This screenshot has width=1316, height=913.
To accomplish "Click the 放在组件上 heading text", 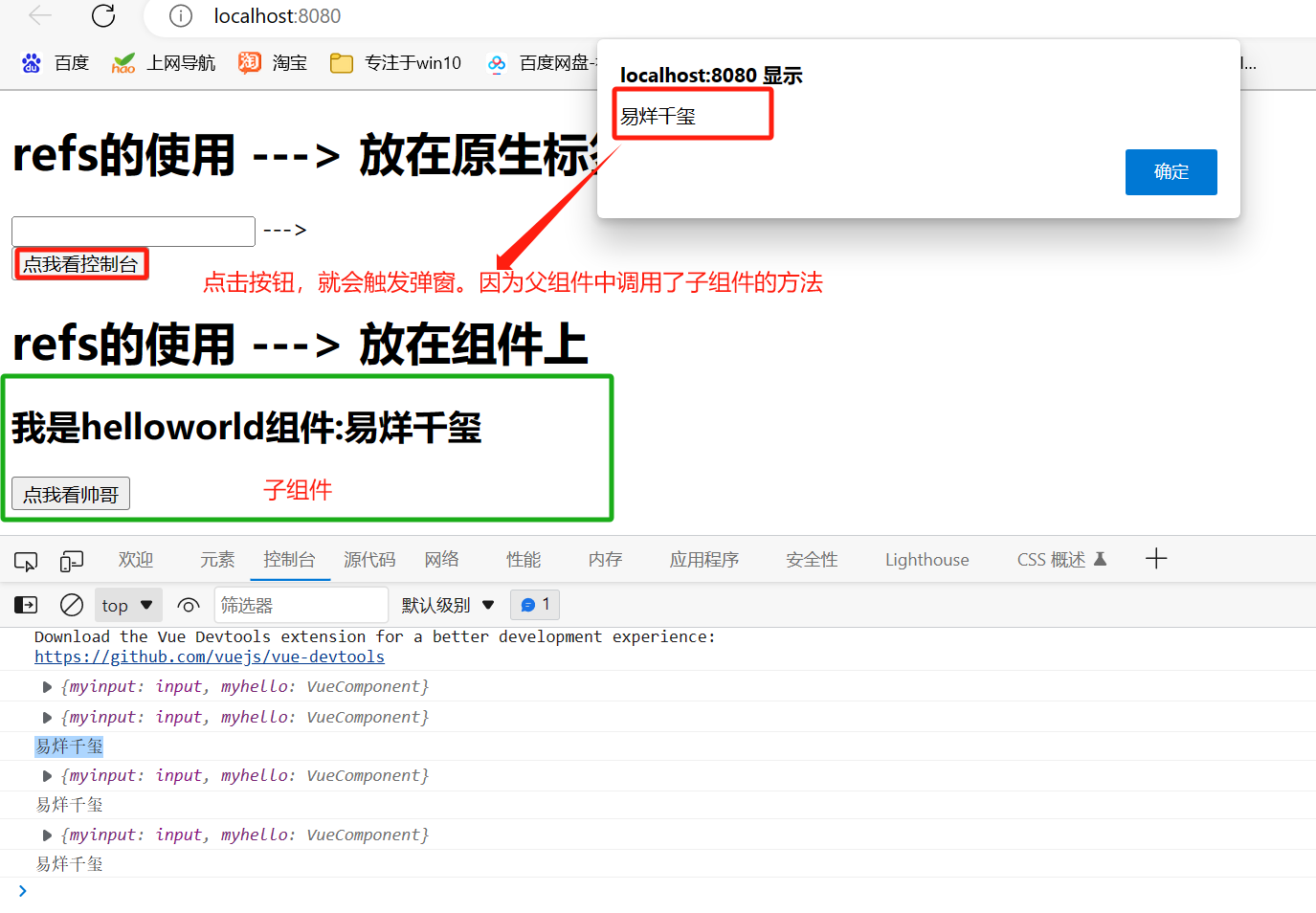I will coord(474,345).
